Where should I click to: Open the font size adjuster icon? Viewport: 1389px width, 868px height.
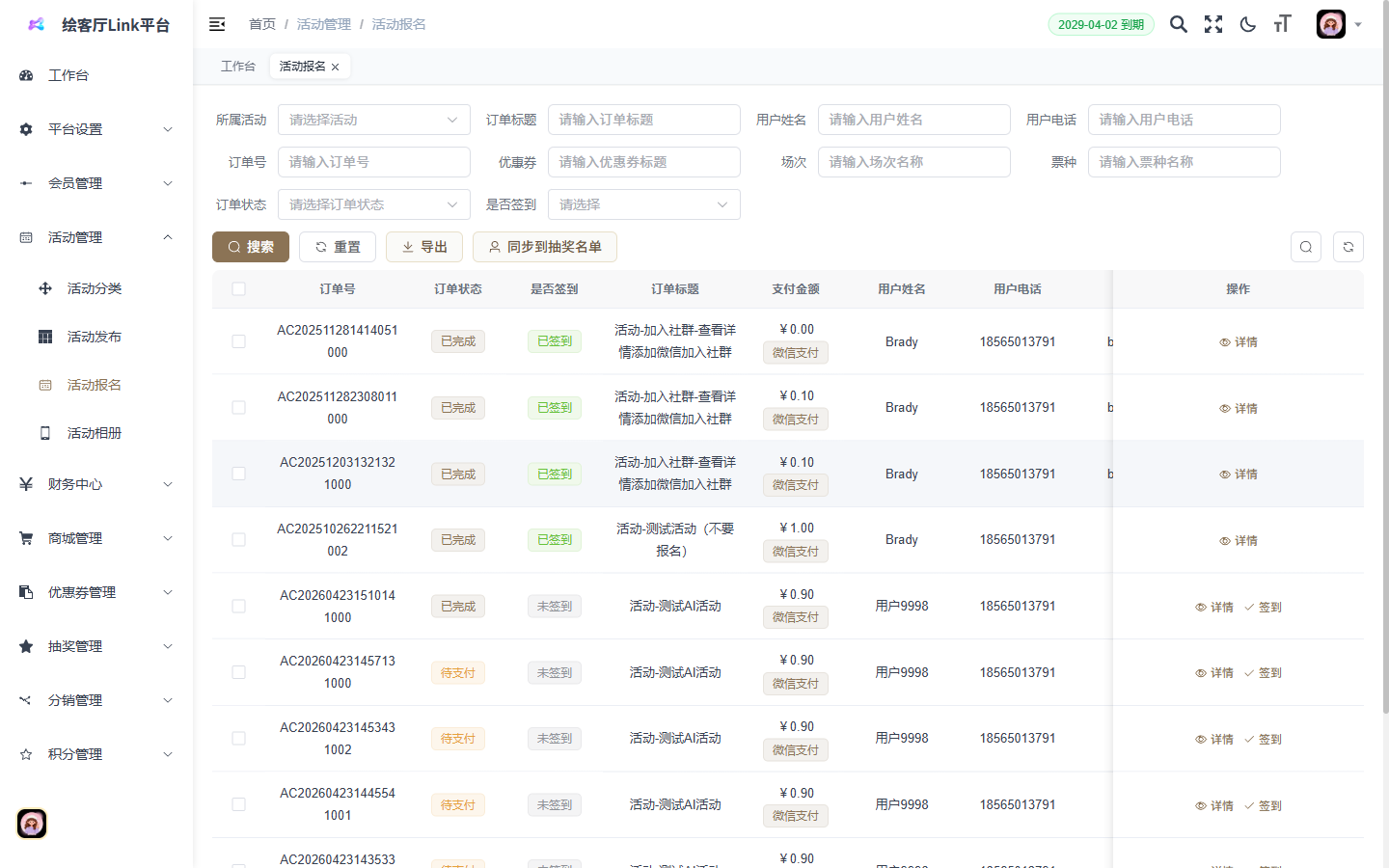[1282, 24]
